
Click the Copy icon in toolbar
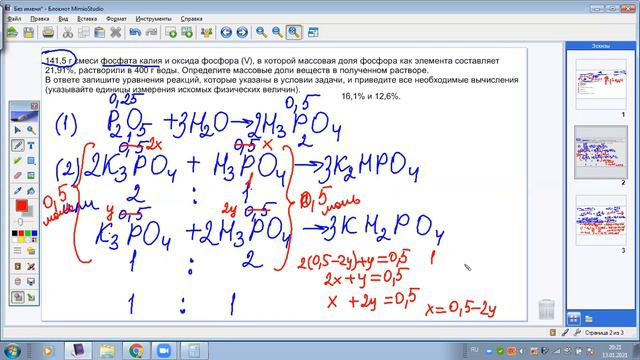pyautogui.click(x=84, y=32)
